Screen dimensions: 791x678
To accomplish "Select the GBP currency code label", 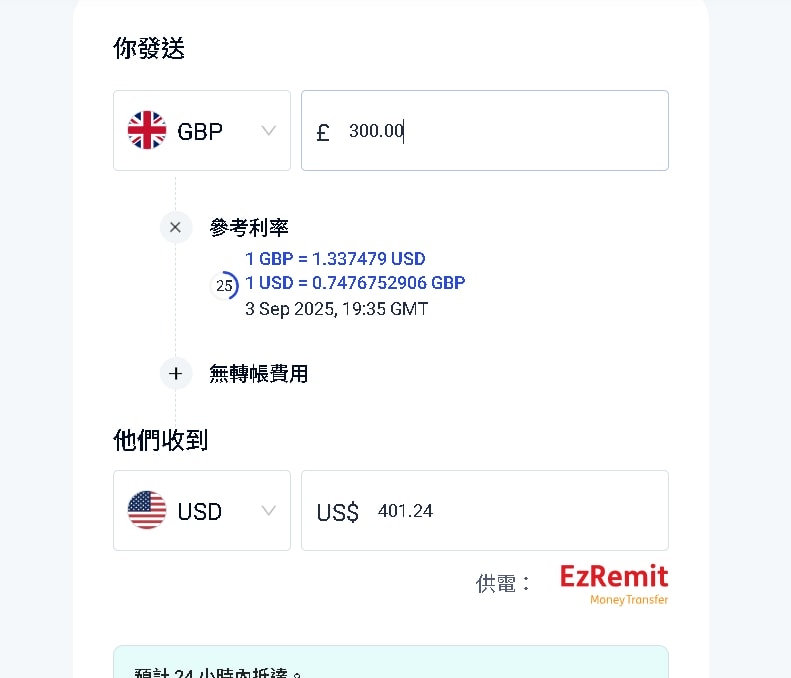I will point(200,131).
